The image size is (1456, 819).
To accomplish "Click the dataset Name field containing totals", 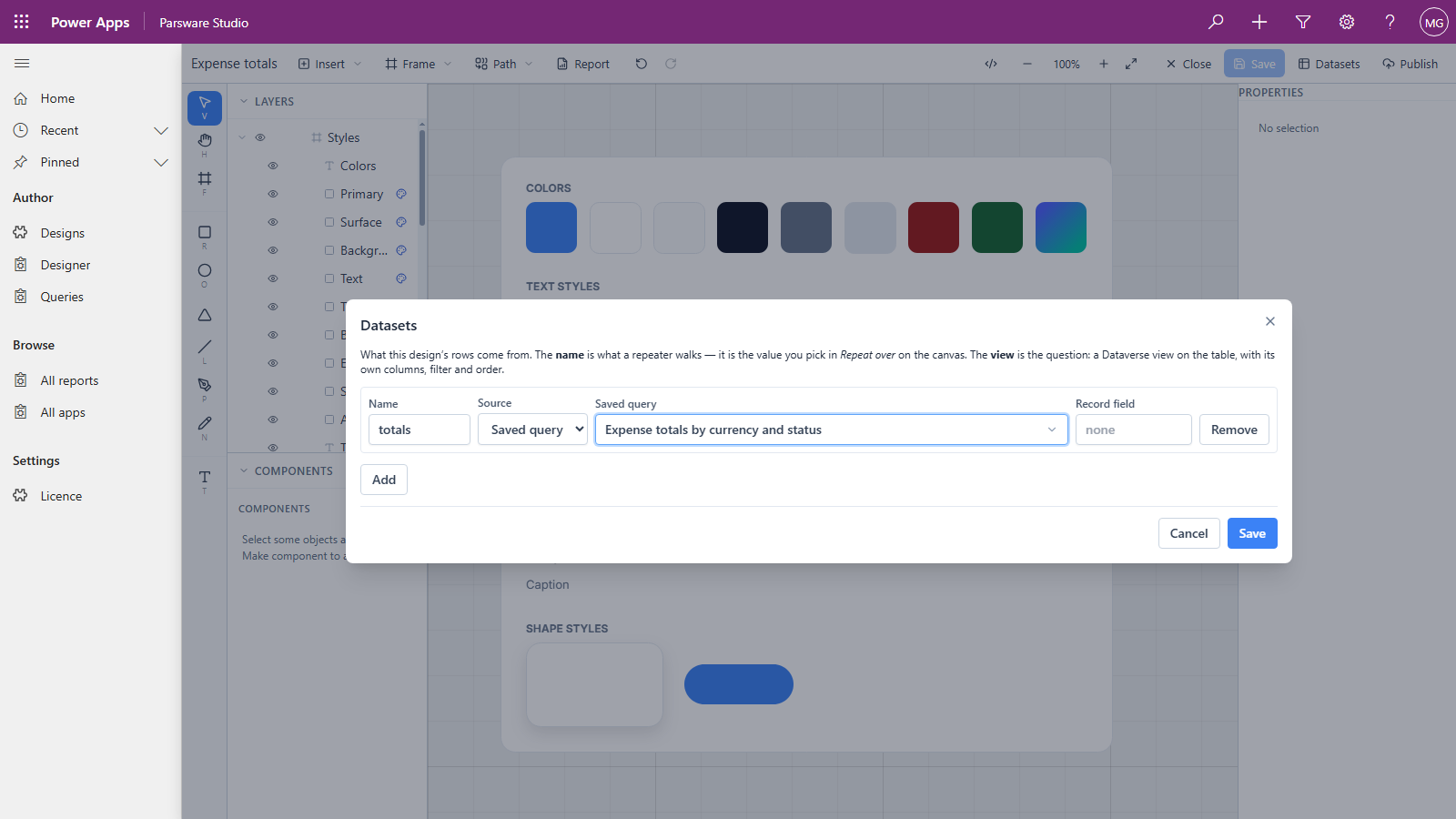I will point(420,430).
